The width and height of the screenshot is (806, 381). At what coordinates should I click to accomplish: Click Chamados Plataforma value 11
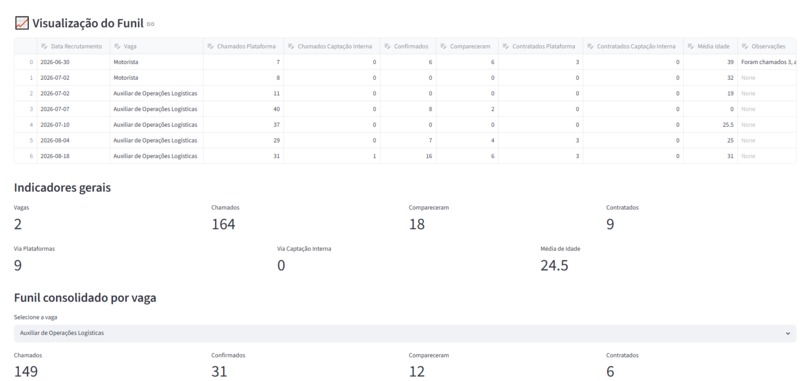click(243, 94)
